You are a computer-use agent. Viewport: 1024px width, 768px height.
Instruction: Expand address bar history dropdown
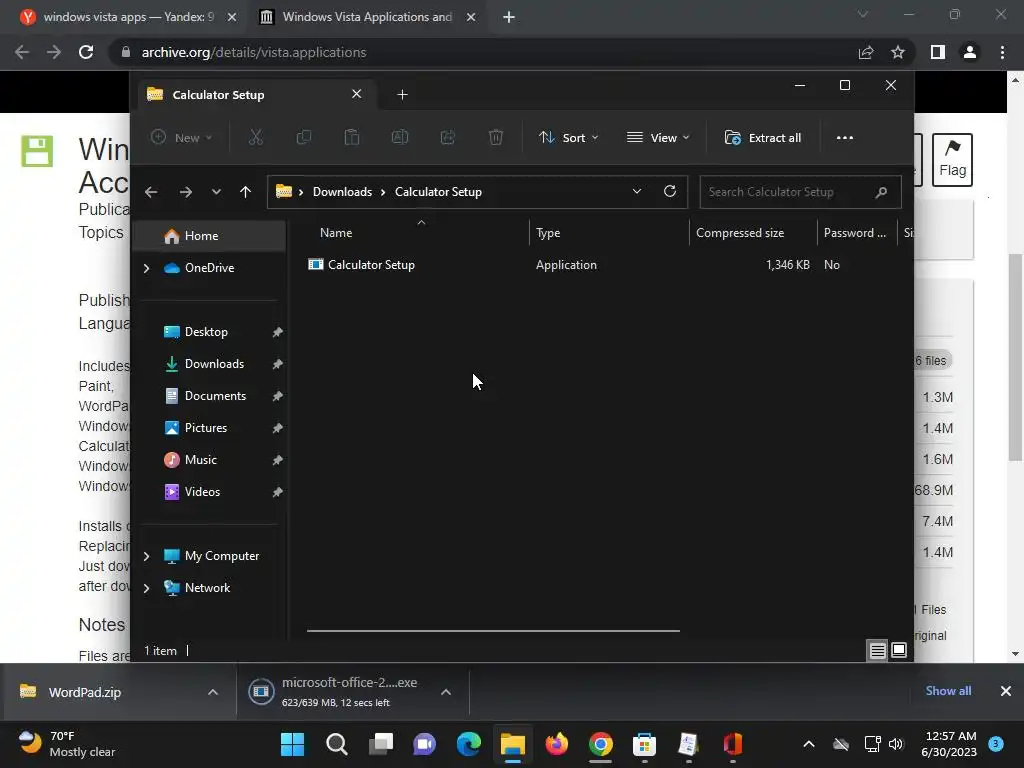(x=637, y=191)
